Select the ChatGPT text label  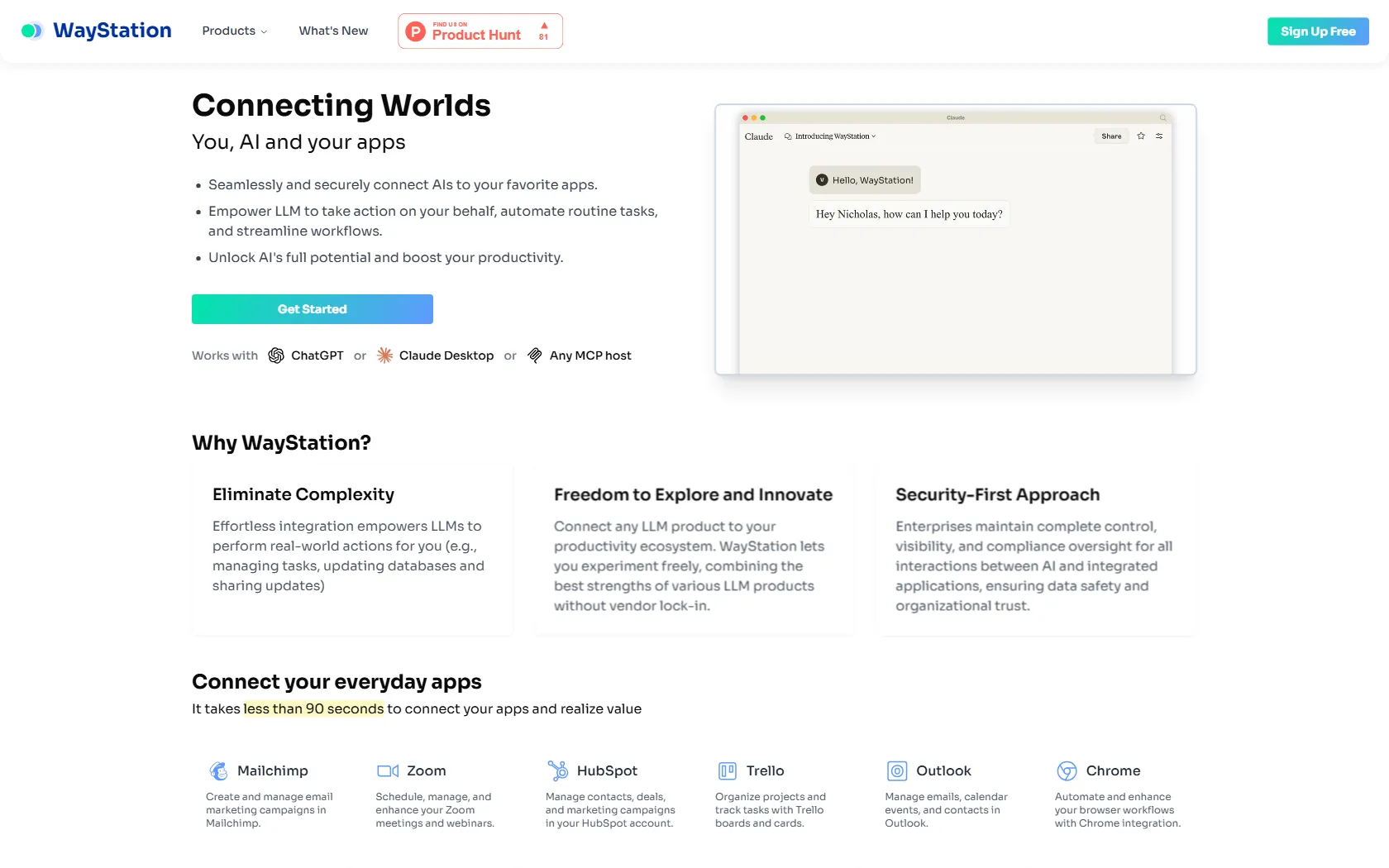[317, 355]
